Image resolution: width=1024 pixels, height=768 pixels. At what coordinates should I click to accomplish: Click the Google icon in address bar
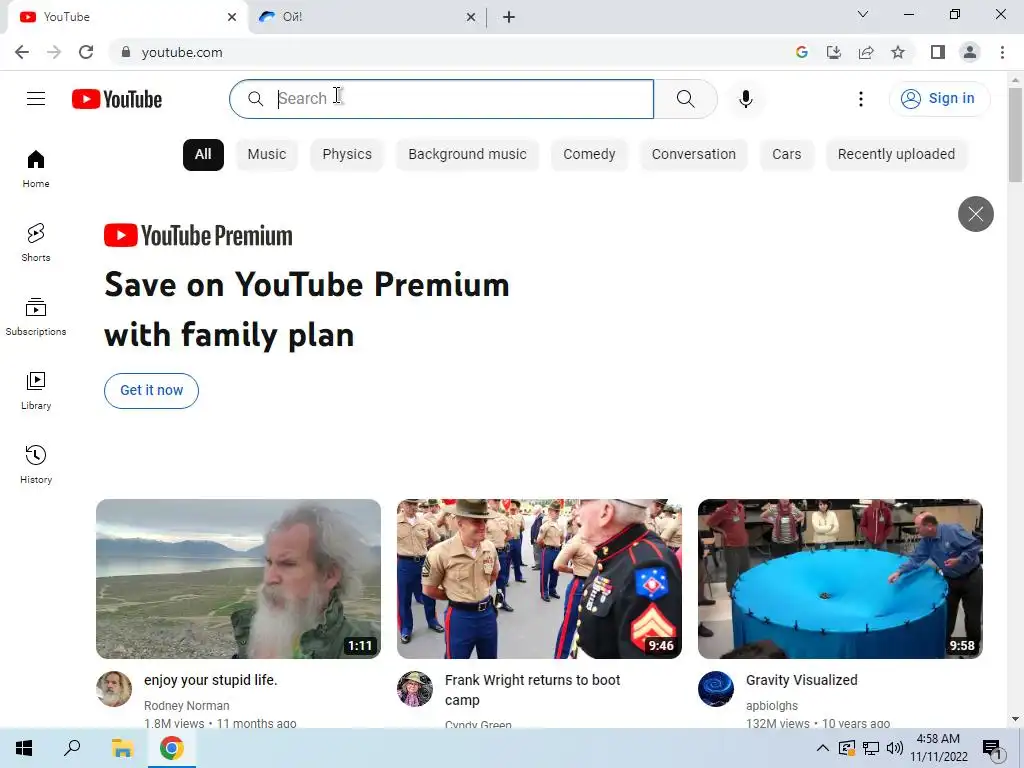[x=801, y=52]
